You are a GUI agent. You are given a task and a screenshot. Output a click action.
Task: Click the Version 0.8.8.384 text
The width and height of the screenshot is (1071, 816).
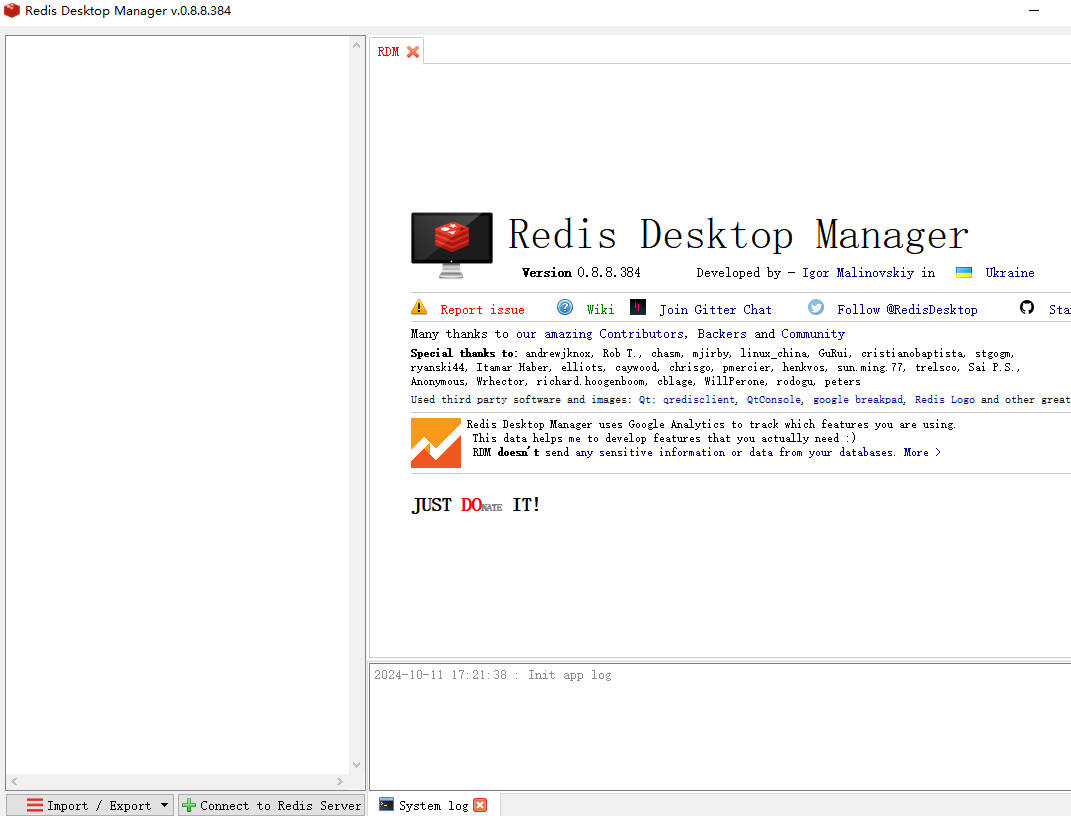pos(581,272)
